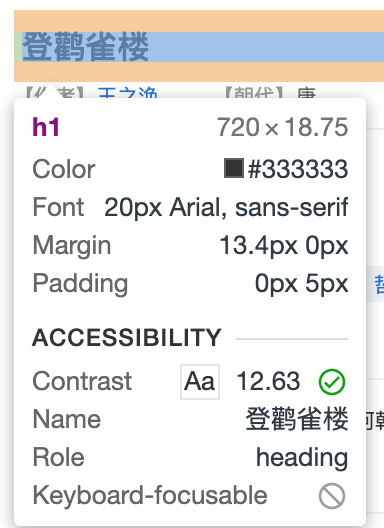Click the orange margin highlight above heading

click(199, 21)
